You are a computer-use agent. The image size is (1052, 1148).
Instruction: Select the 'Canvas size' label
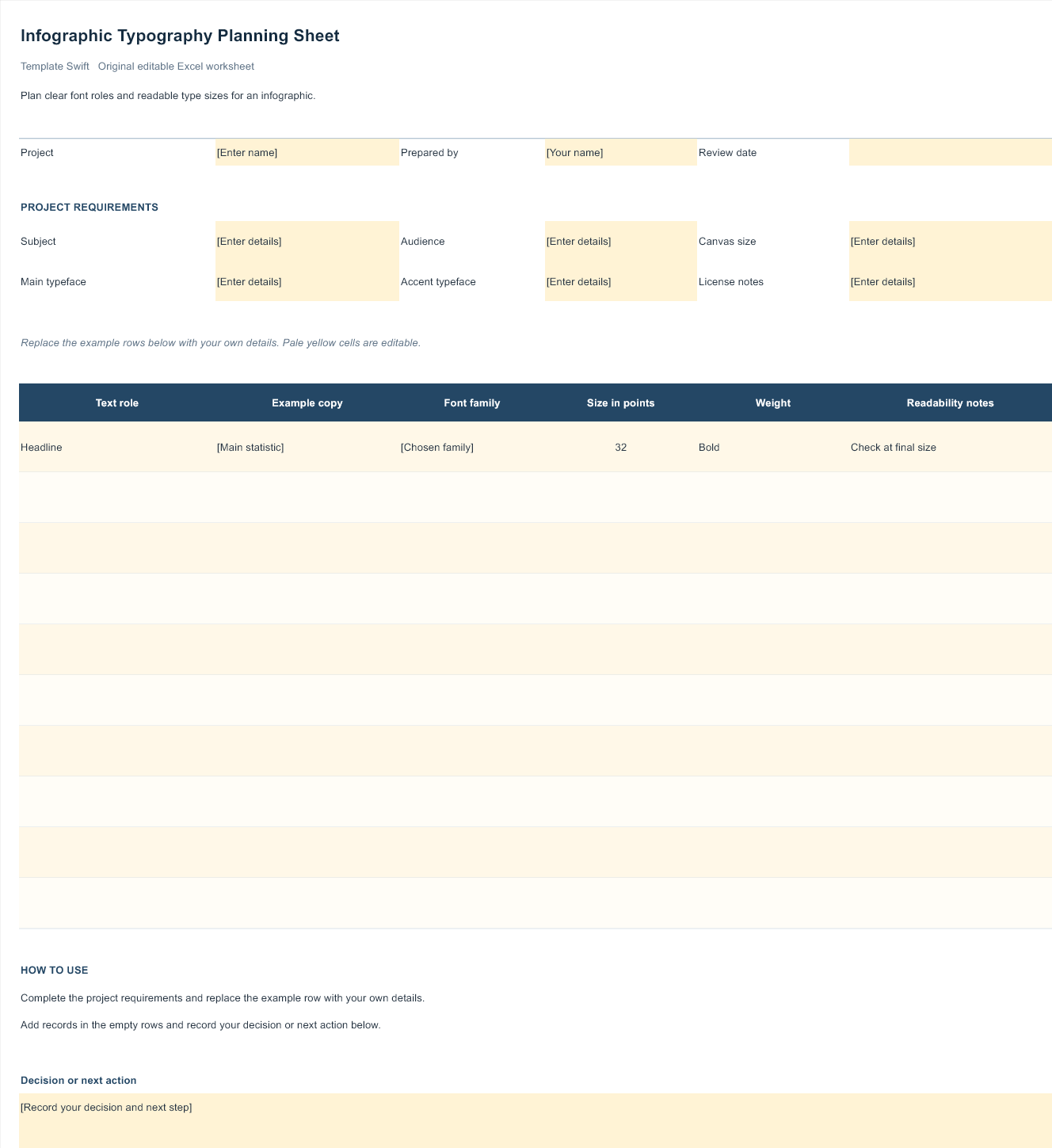(727, 242)
